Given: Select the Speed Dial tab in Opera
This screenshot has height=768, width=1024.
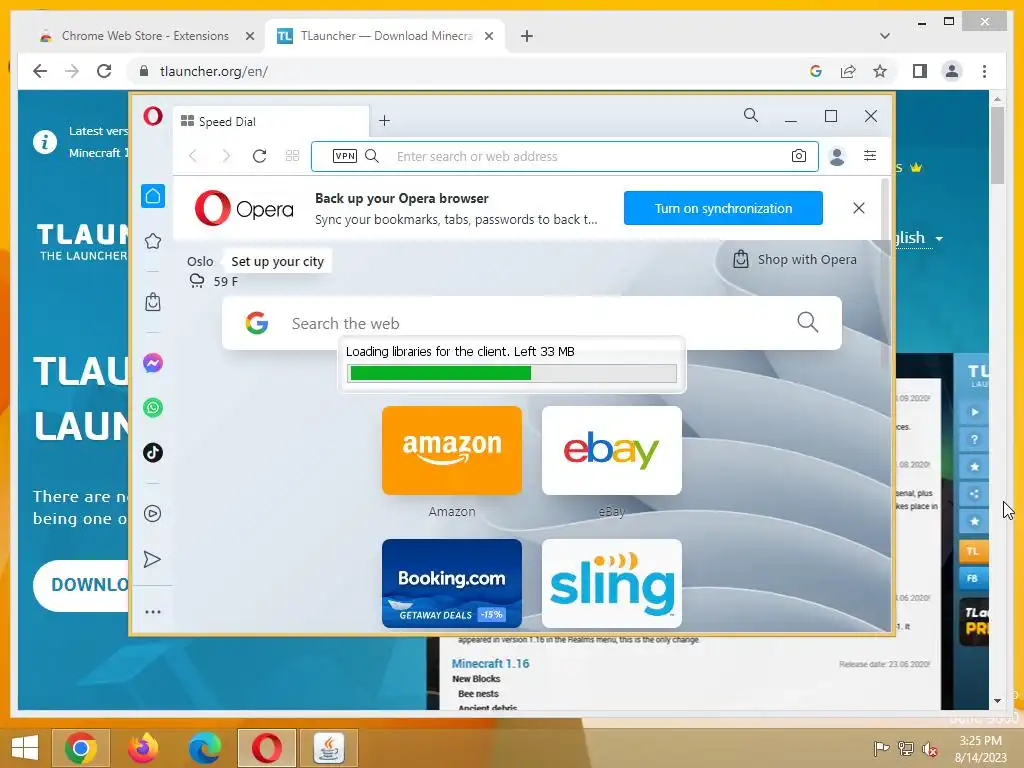Looking at the screenshot, I should (x=271, y=121).
